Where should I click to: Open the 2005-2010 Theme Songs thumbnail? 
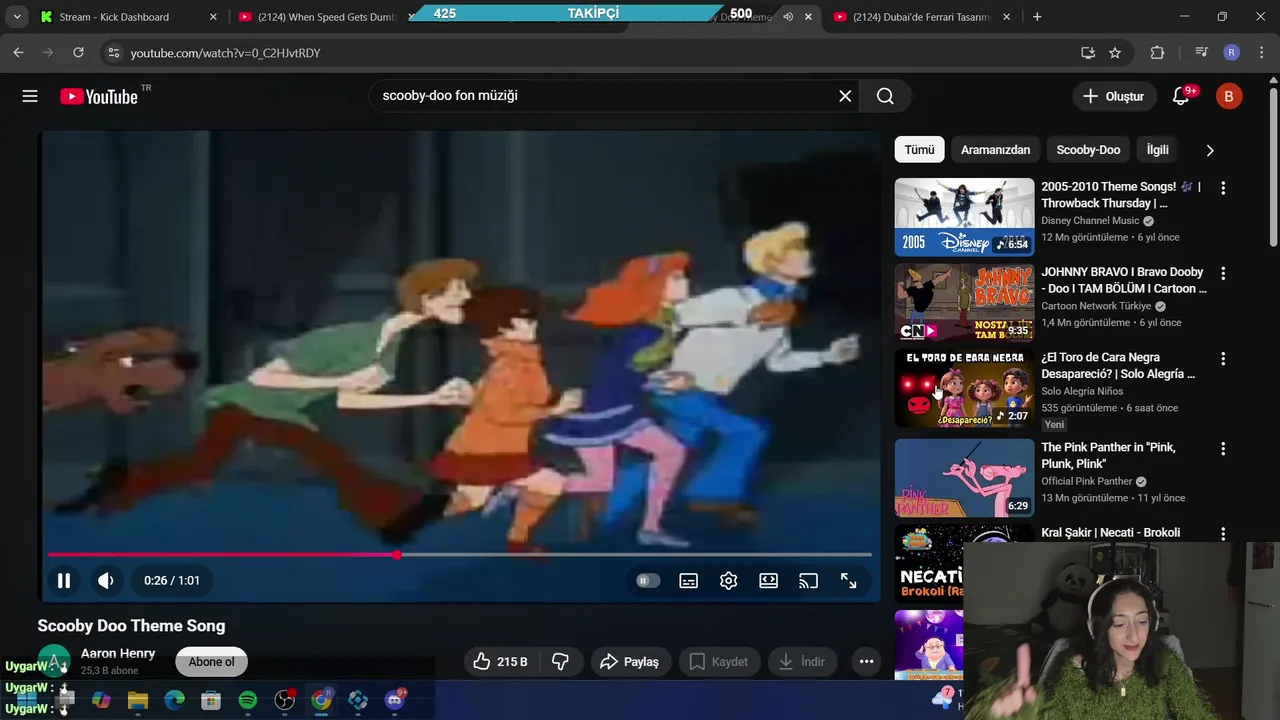pos(964,217)
